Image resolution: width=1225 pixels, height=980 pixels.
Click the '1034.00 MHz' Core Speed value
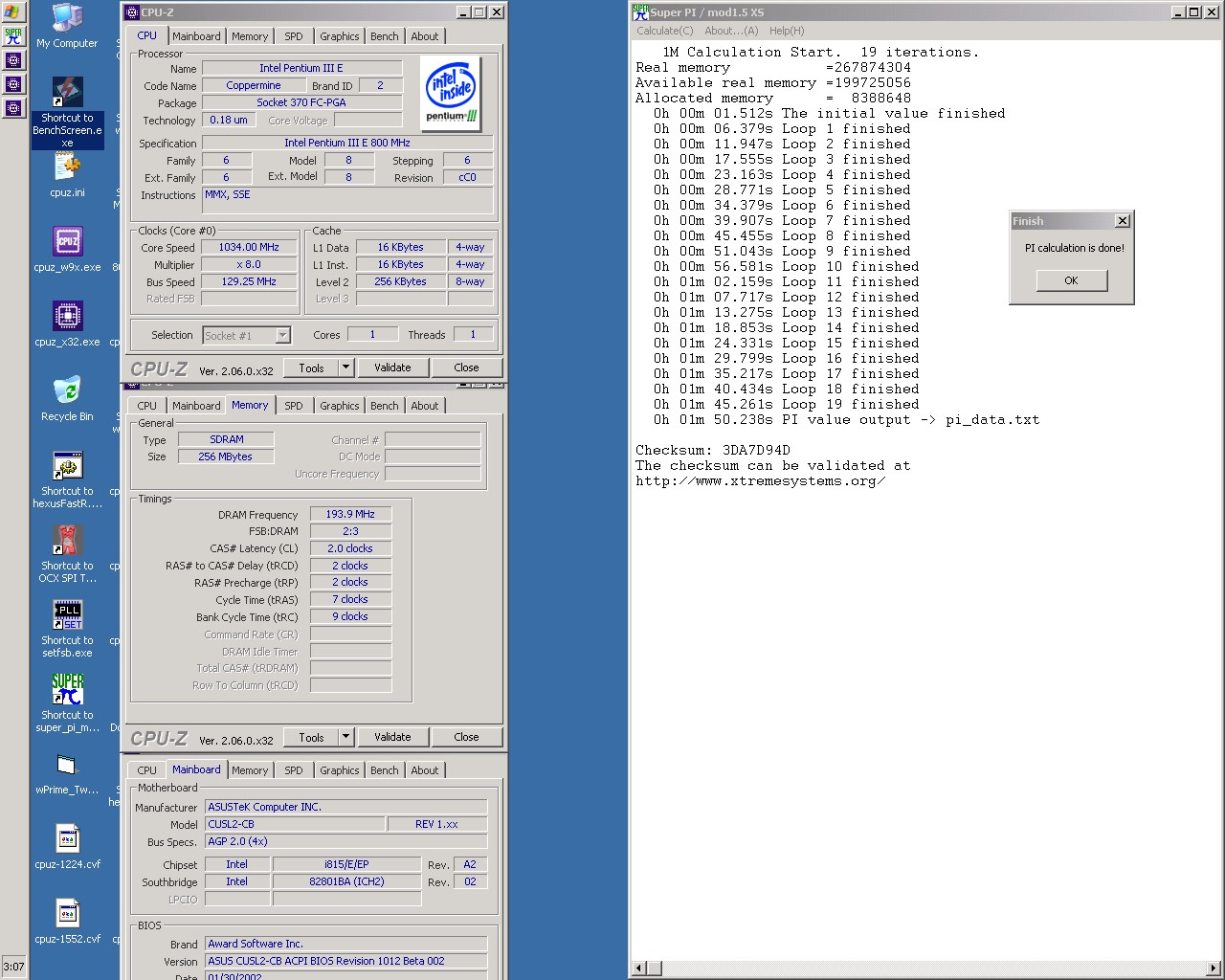click(249, 247)
